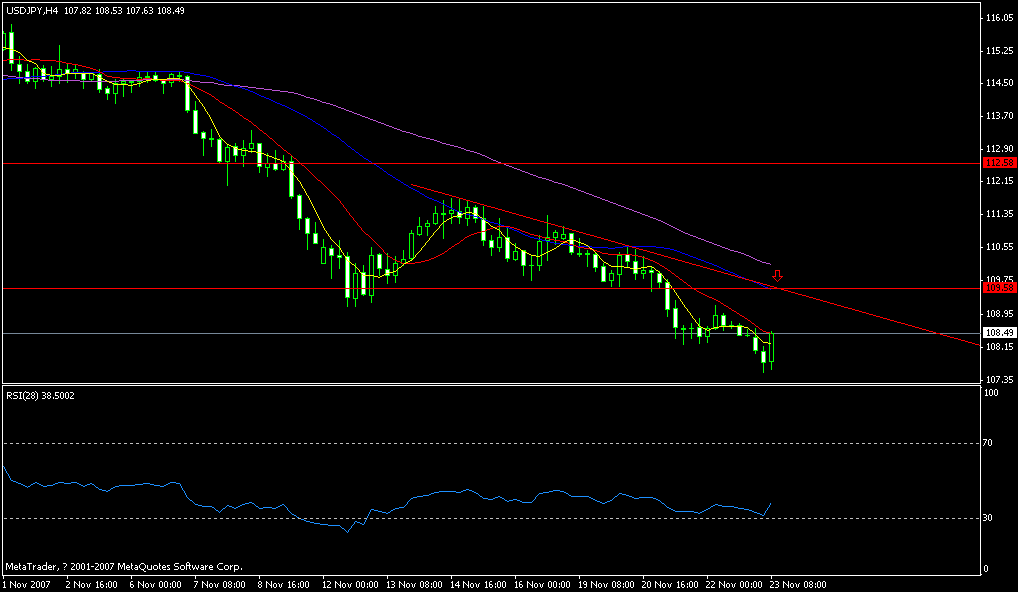Click the current price 108.49 tag
Screen dimensions: 1018x592
pyautogui.click(x=999, y=332)
